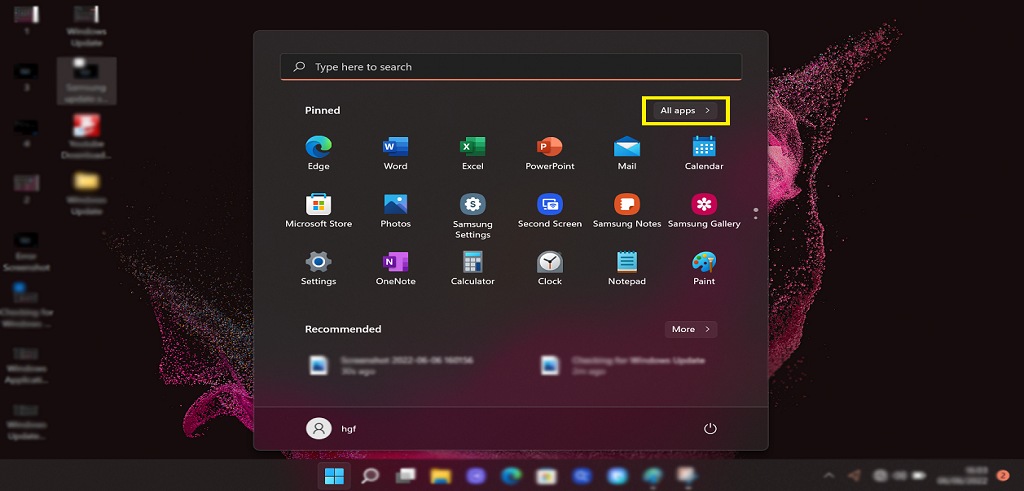1024x491 pixels.
Task: Open the Mail app
Action: coord(627,153)
